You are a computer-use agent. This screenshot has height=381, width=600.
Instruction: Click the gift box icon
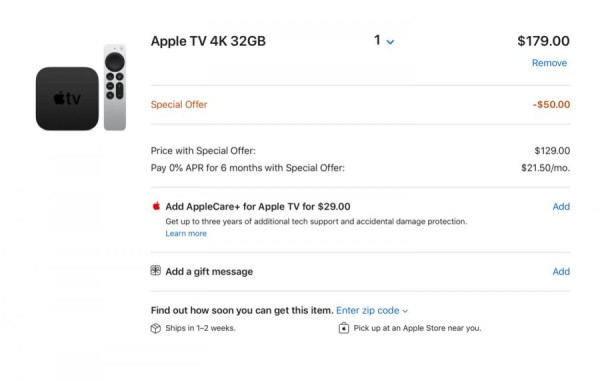point(155,270)
